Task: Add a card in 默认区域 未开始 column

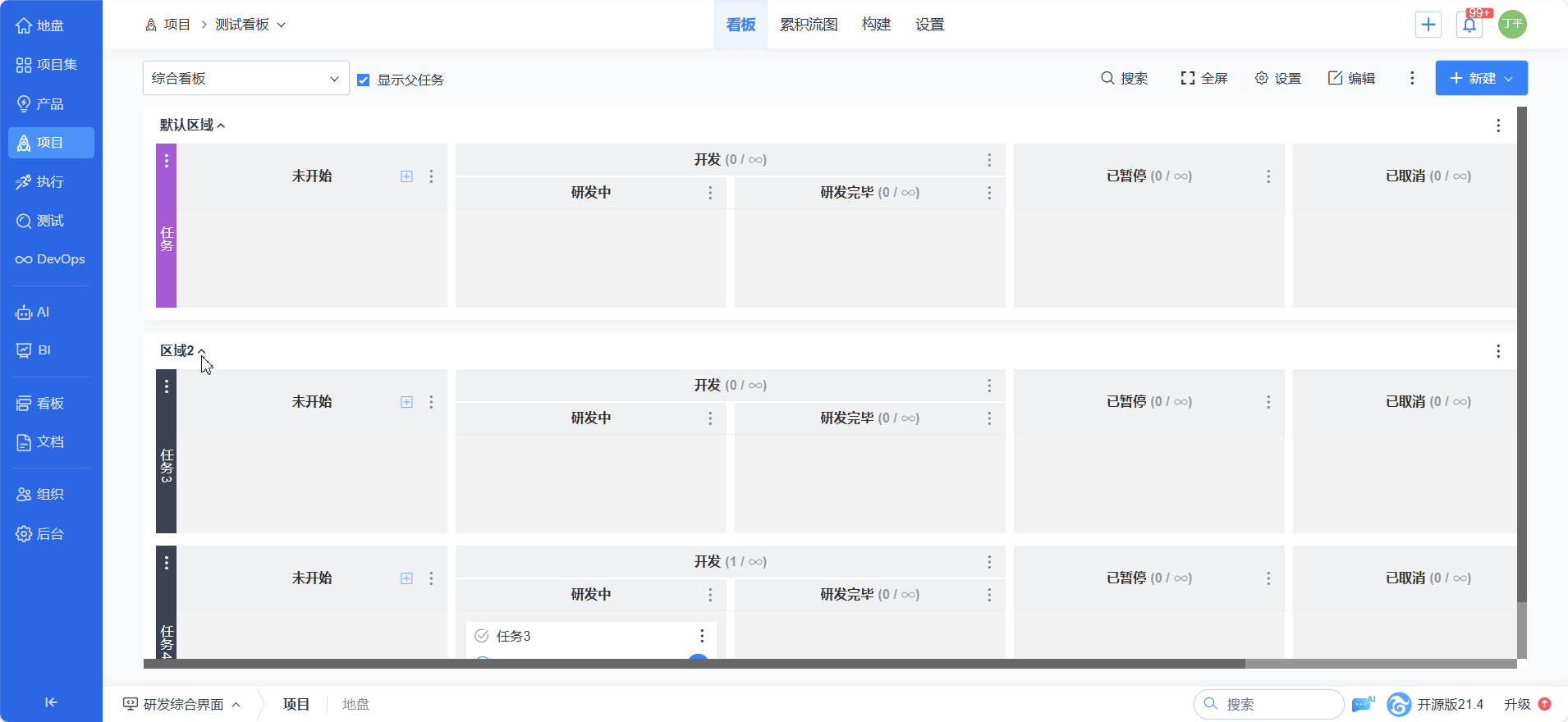Action: [406, 176]
